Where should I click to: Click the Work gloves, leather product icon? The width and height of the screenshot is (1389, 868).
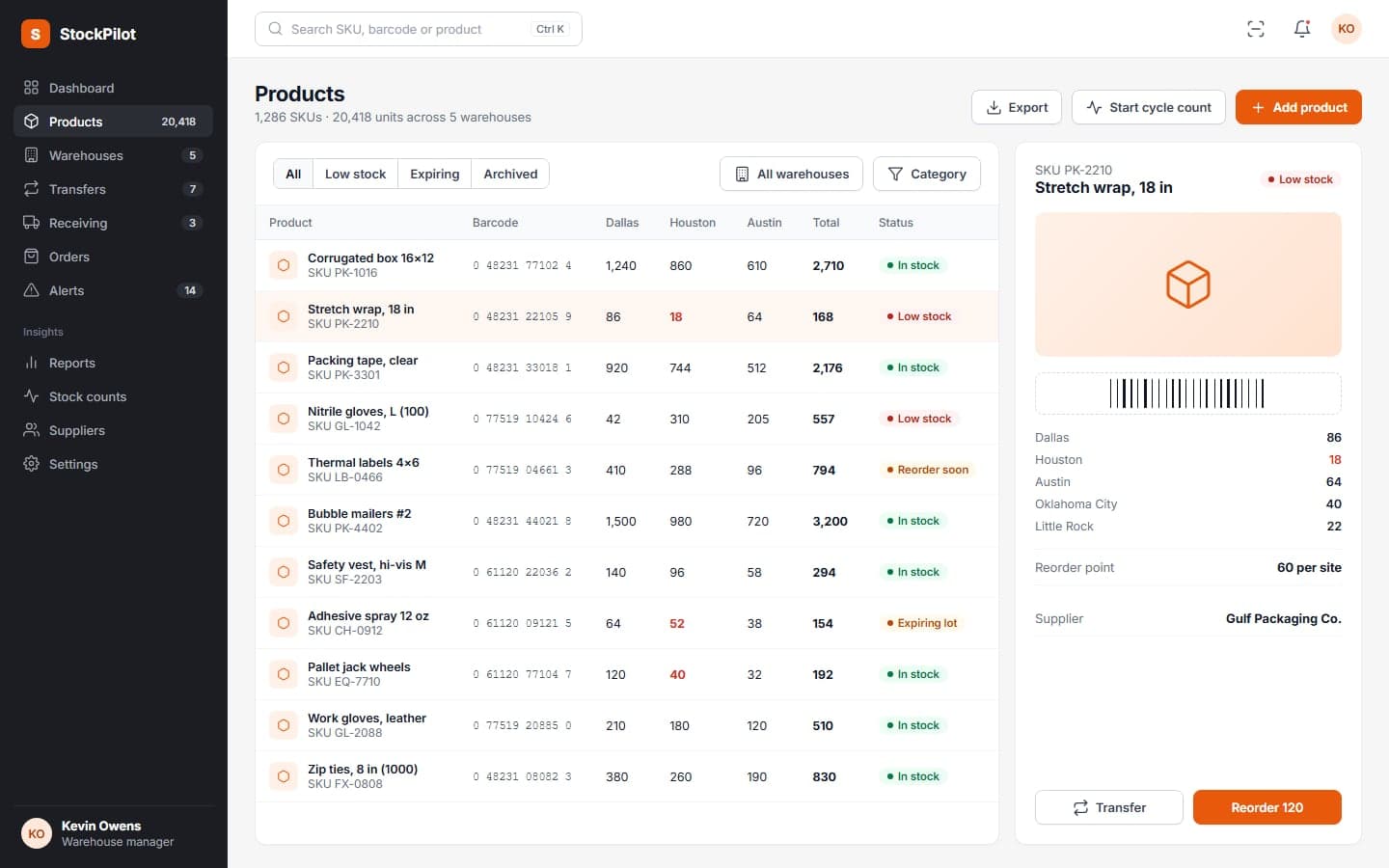(284, 725)
